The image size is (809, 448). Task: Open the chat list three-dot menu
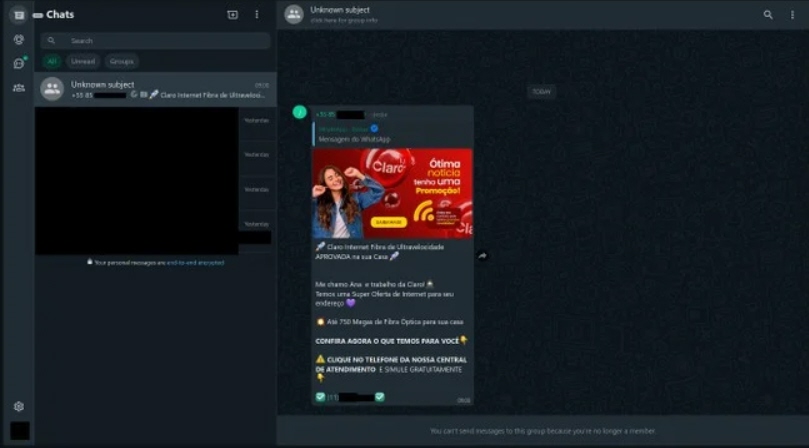(x=257, y=14)
